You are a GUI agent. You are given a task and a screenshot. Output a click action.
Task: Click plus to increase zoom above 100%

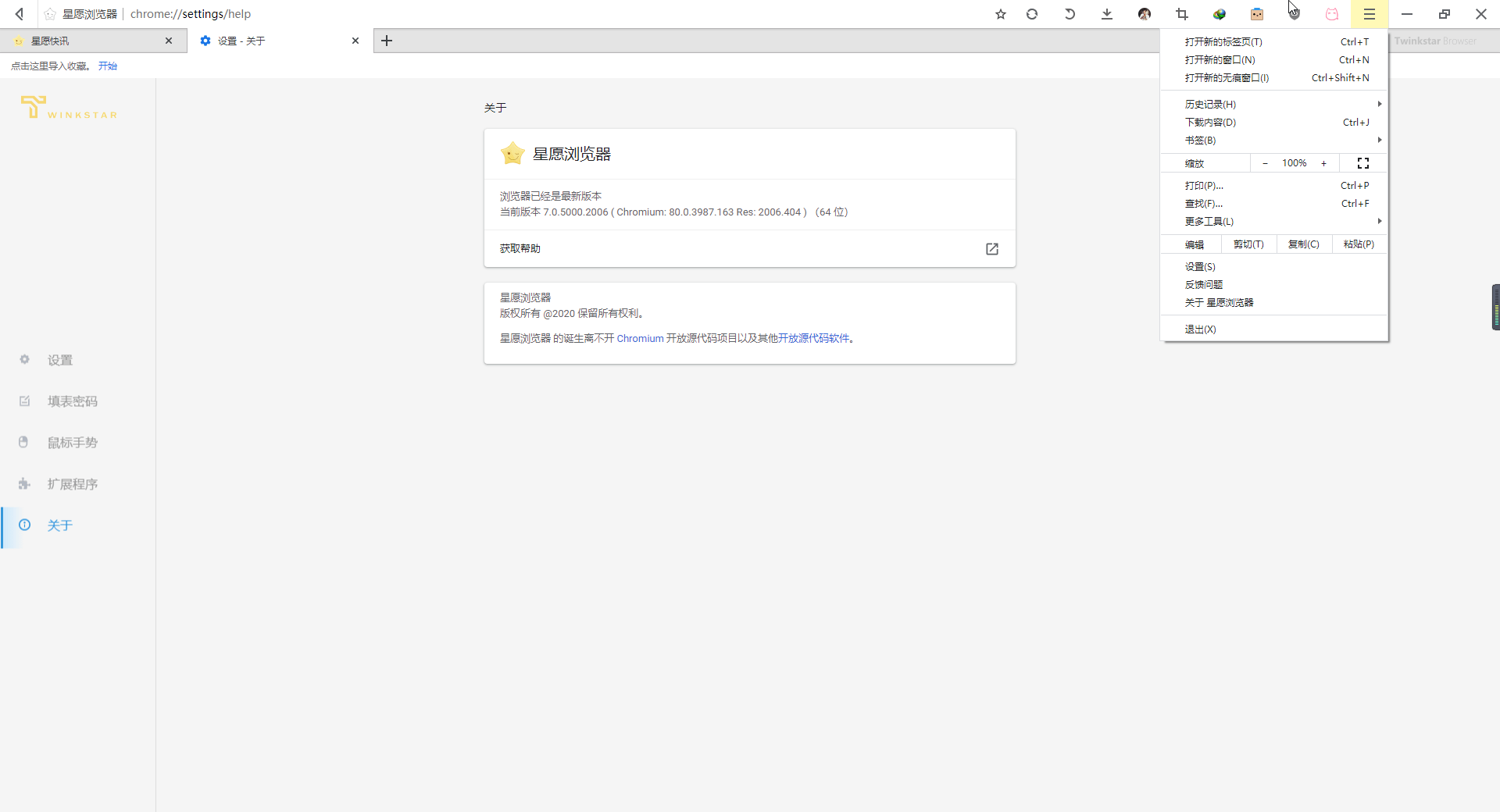[1323, 163]
